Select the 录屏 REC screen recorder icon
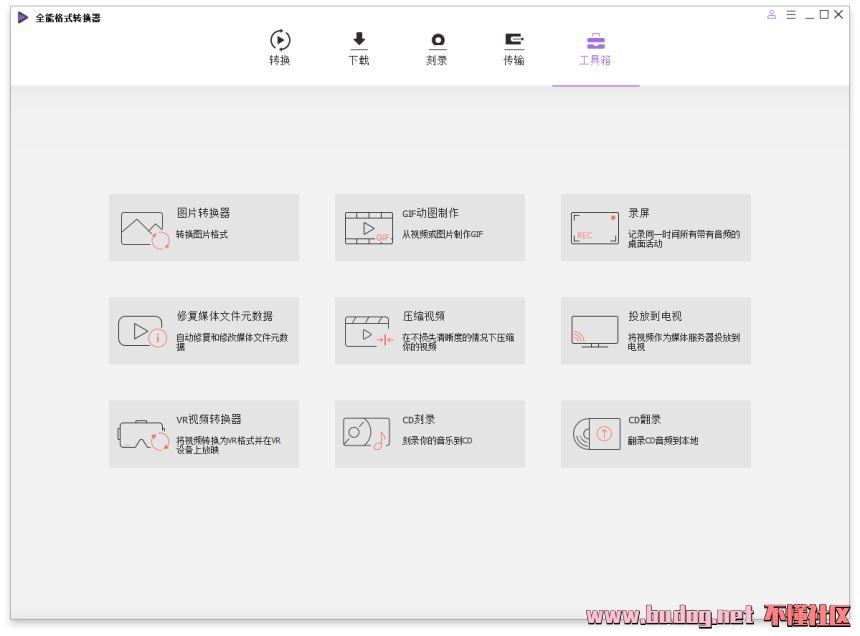The width and height of the screenshot is (860, 636). point(595,228)
